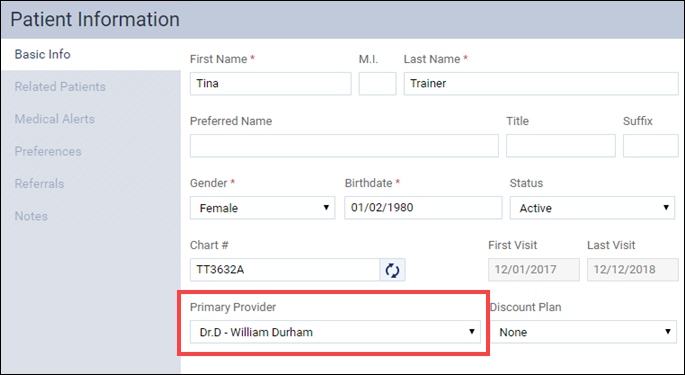Click the Chart # refresh icon
The image size is (685, 375).
point(392,270)
